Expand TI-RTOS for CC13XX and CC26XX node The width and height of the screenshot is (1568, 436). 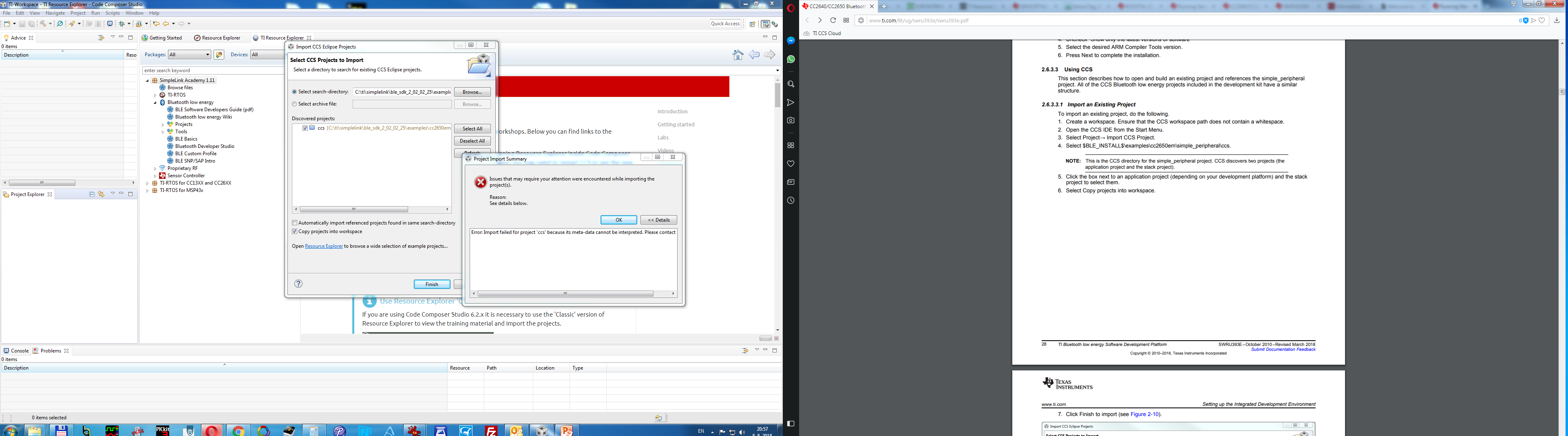point(147,183)
